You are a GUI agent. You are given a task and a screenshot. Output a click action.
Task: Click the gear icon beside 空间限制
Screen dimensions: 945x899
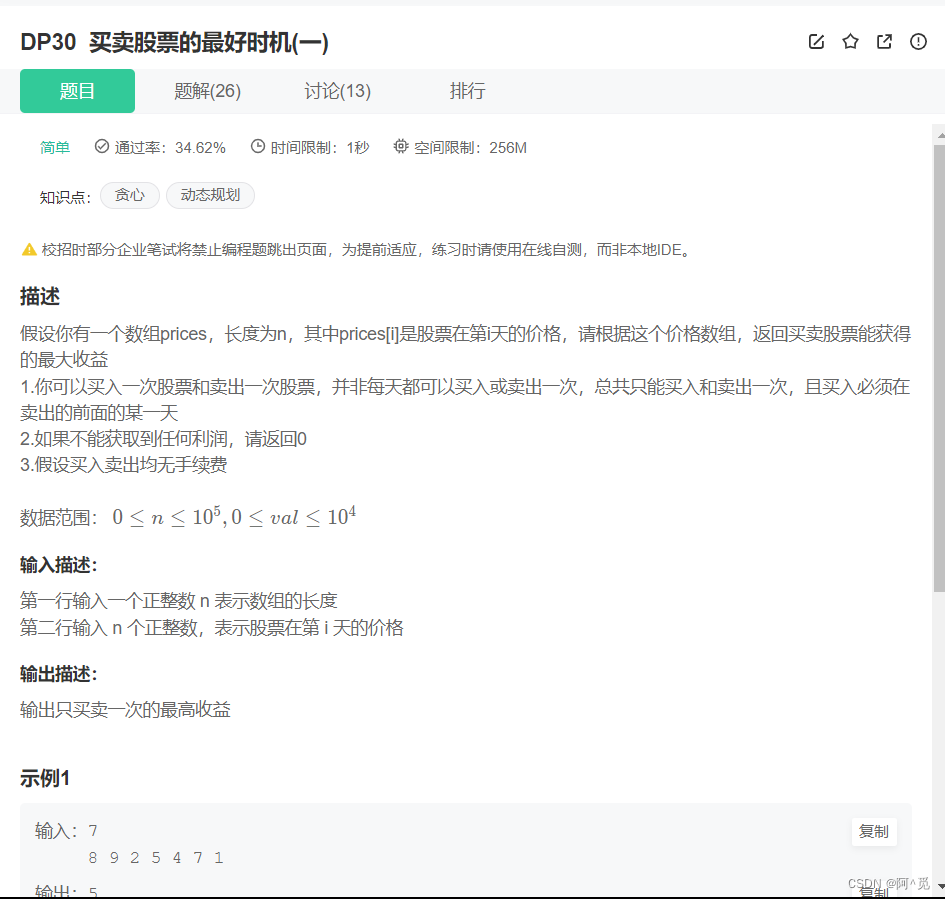(x=400, y=146)
